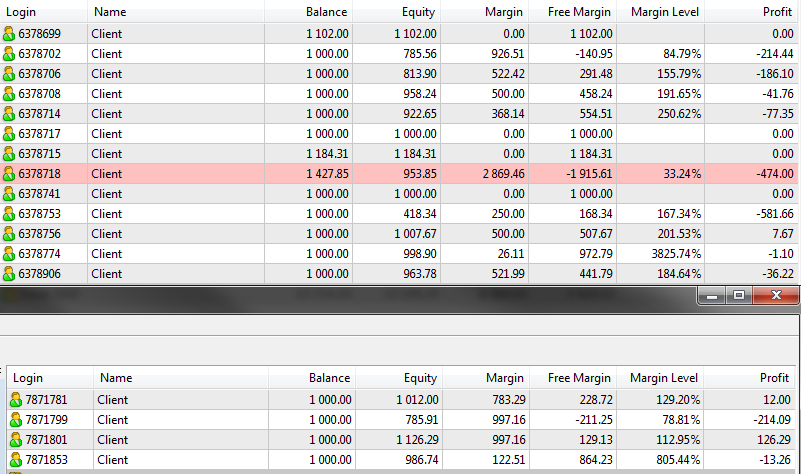Image resolution: width=801 pixels, height=474 pixels.
Task: Select free margin value -211.25
Action: [x=594, y=420]
